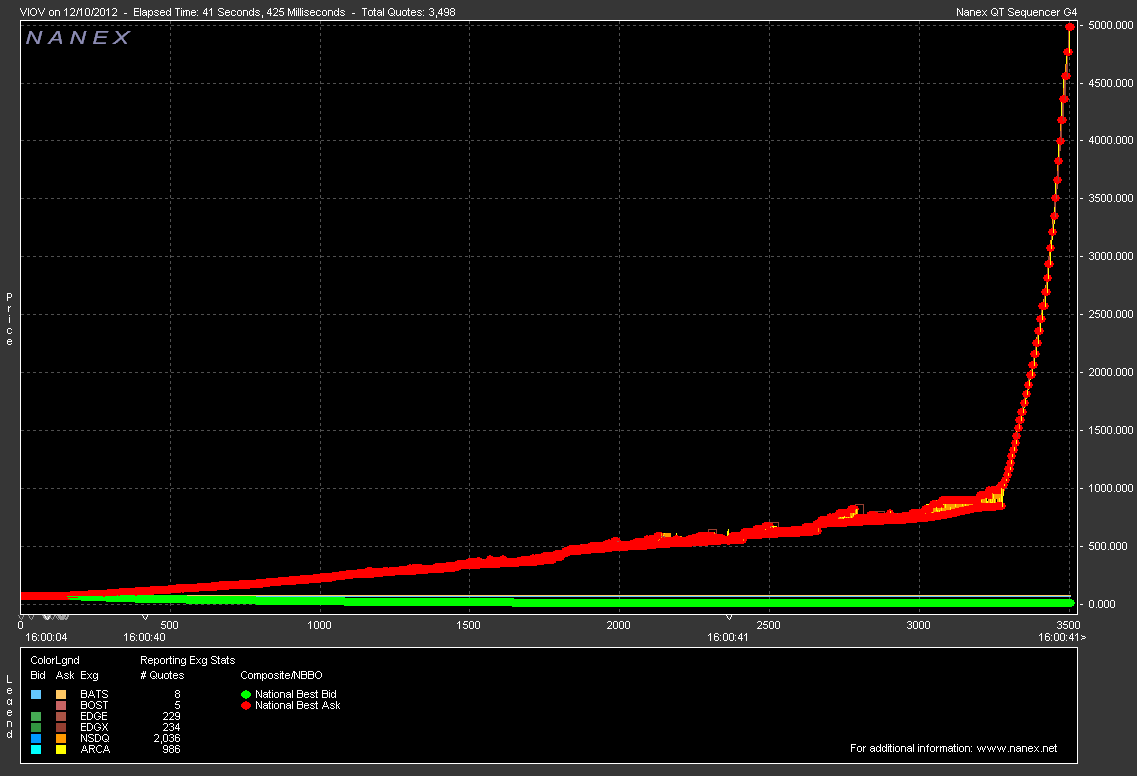Click the '# Quotes' column header
This screenshot has width=1137, height=776.
(x=162, y=675)
